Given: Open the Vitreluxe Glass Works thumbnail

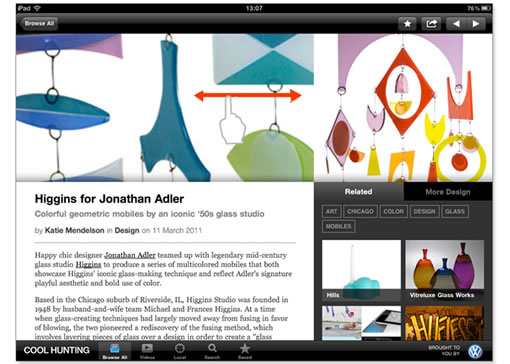Looking at the screenshot, I should pyautogui.click(x=444, y=270).
